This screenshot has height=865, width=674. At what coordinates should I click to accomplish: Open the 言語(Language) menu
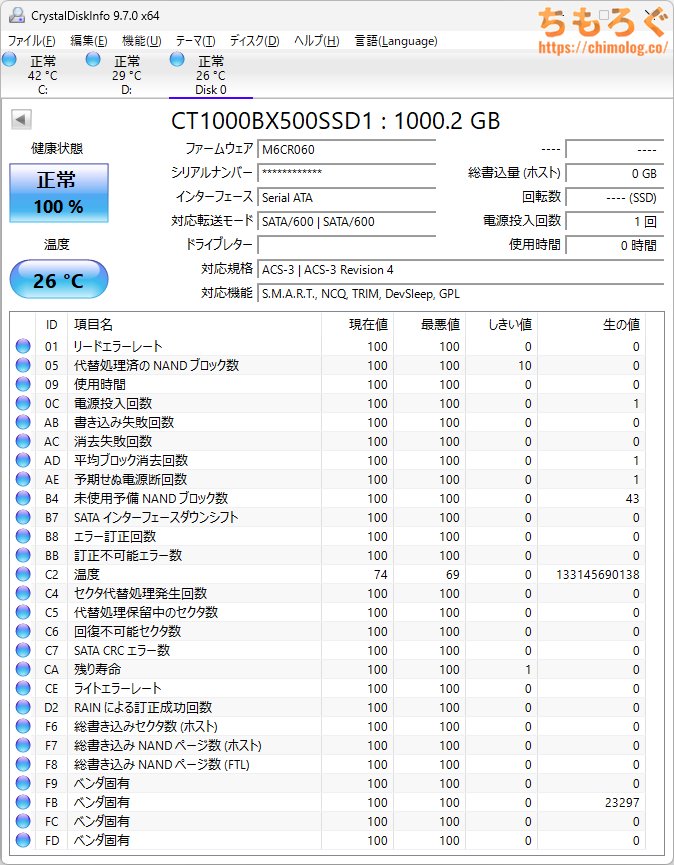coord(396,41)
